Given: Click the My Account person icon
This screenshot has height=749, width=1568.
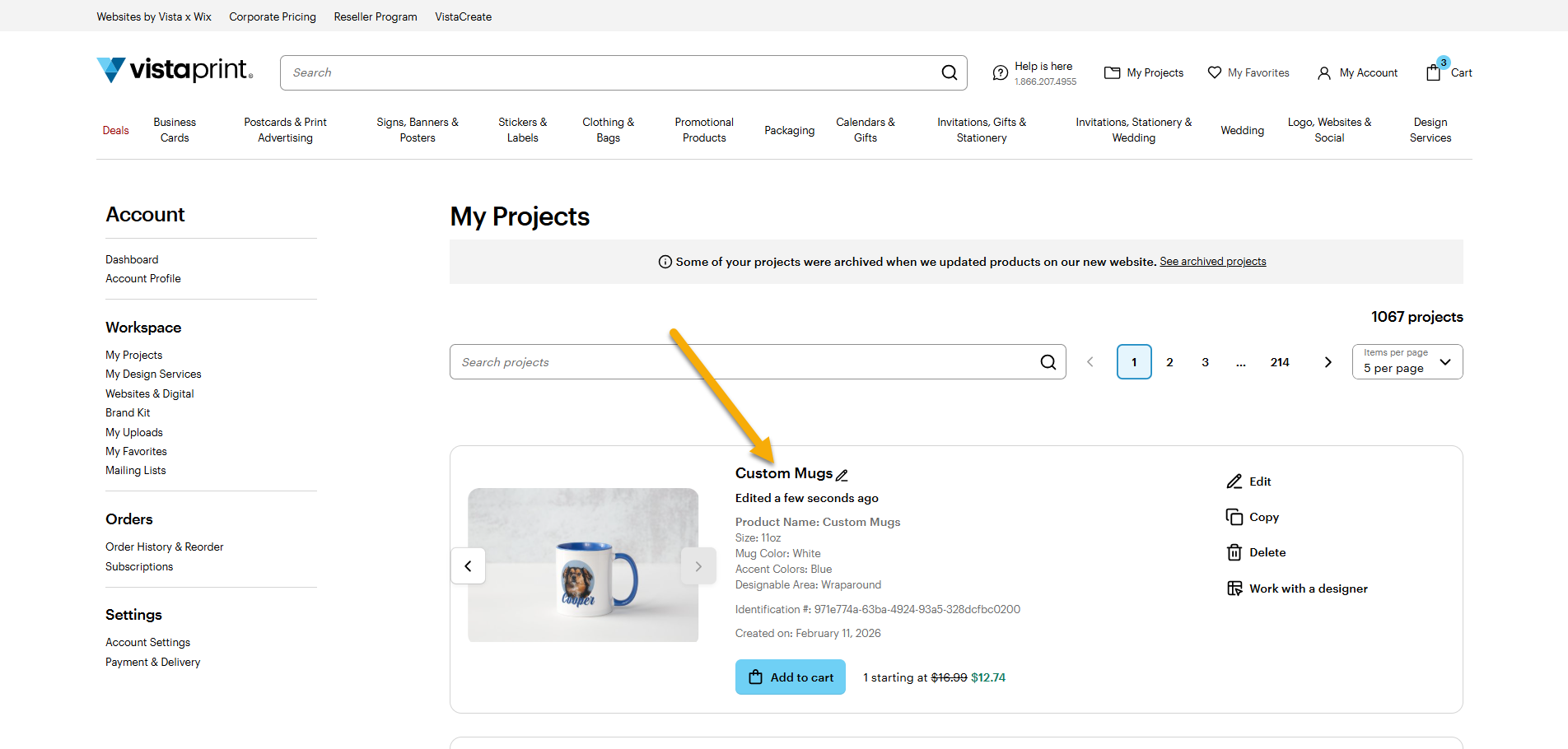Looking at the screenshot, I should [1324, 73].
